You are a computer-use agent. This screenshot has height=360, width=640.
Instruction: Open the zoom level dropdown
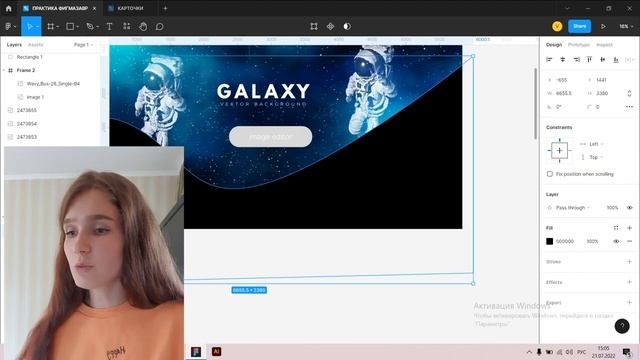tap(626, 27)
